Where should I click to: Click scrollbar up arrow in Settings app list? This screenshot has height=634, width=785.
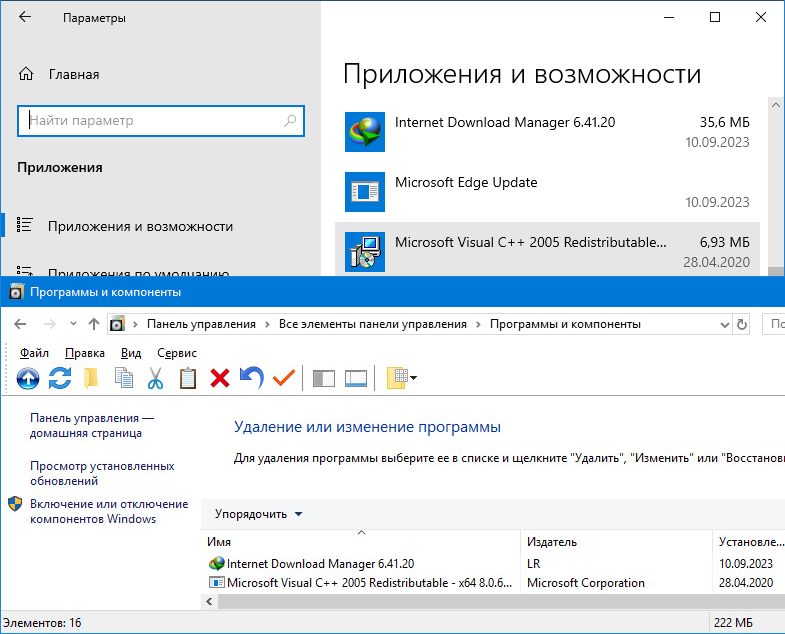coord(775,105)
